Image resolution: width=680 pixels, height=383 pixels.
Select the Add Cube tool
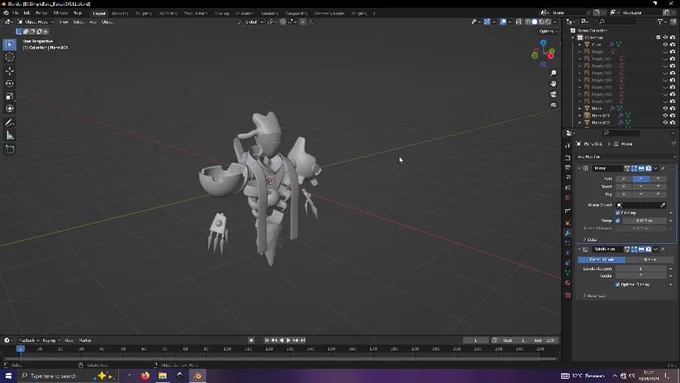pos(10,149)
